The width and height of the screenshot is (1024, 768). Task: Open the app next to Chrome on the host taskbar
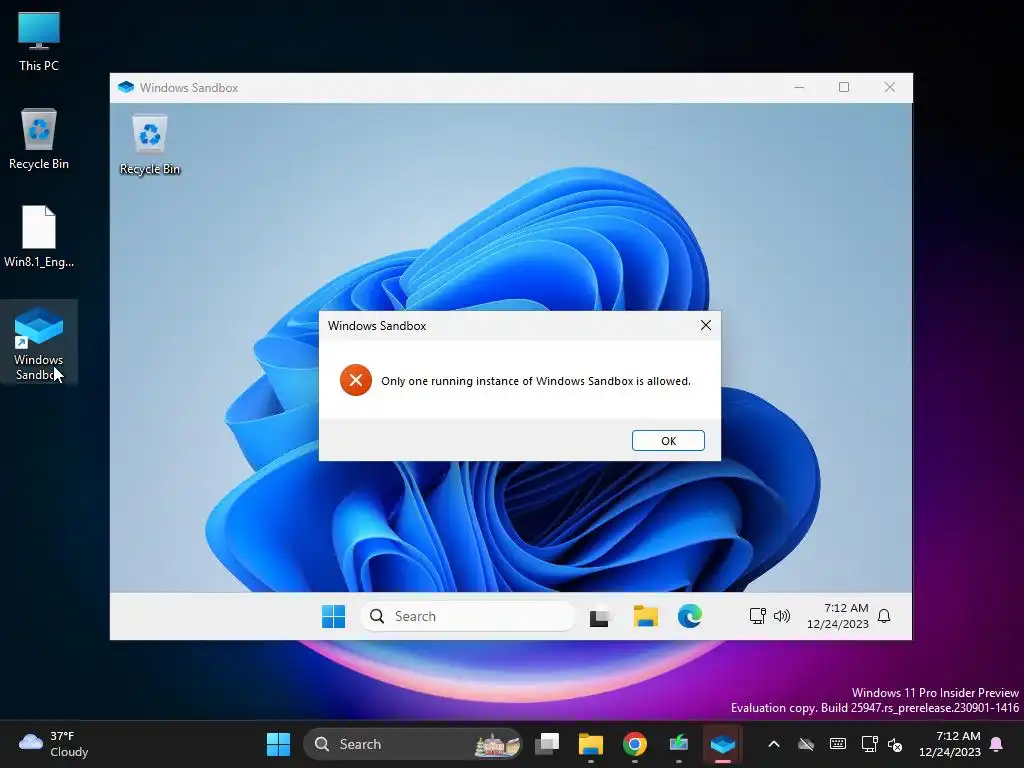(679, 744)
